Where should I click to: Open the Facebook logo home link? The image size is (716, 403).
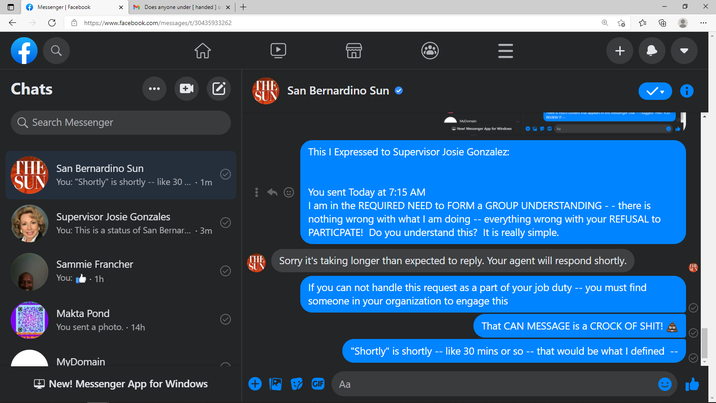pyautogui.click(x=24, y=51)
